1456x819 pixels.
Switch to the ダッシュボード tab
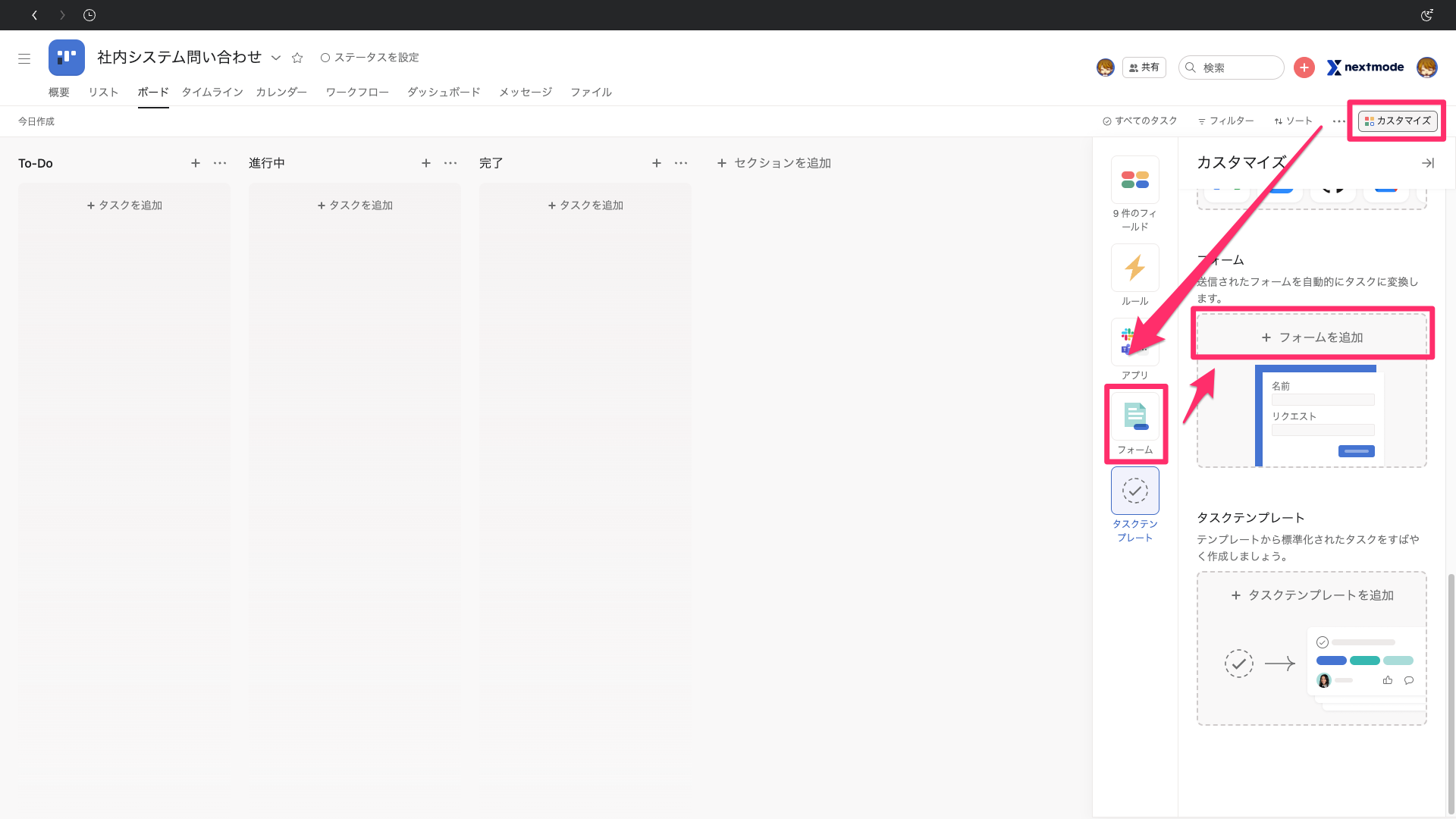click(443, 93)
